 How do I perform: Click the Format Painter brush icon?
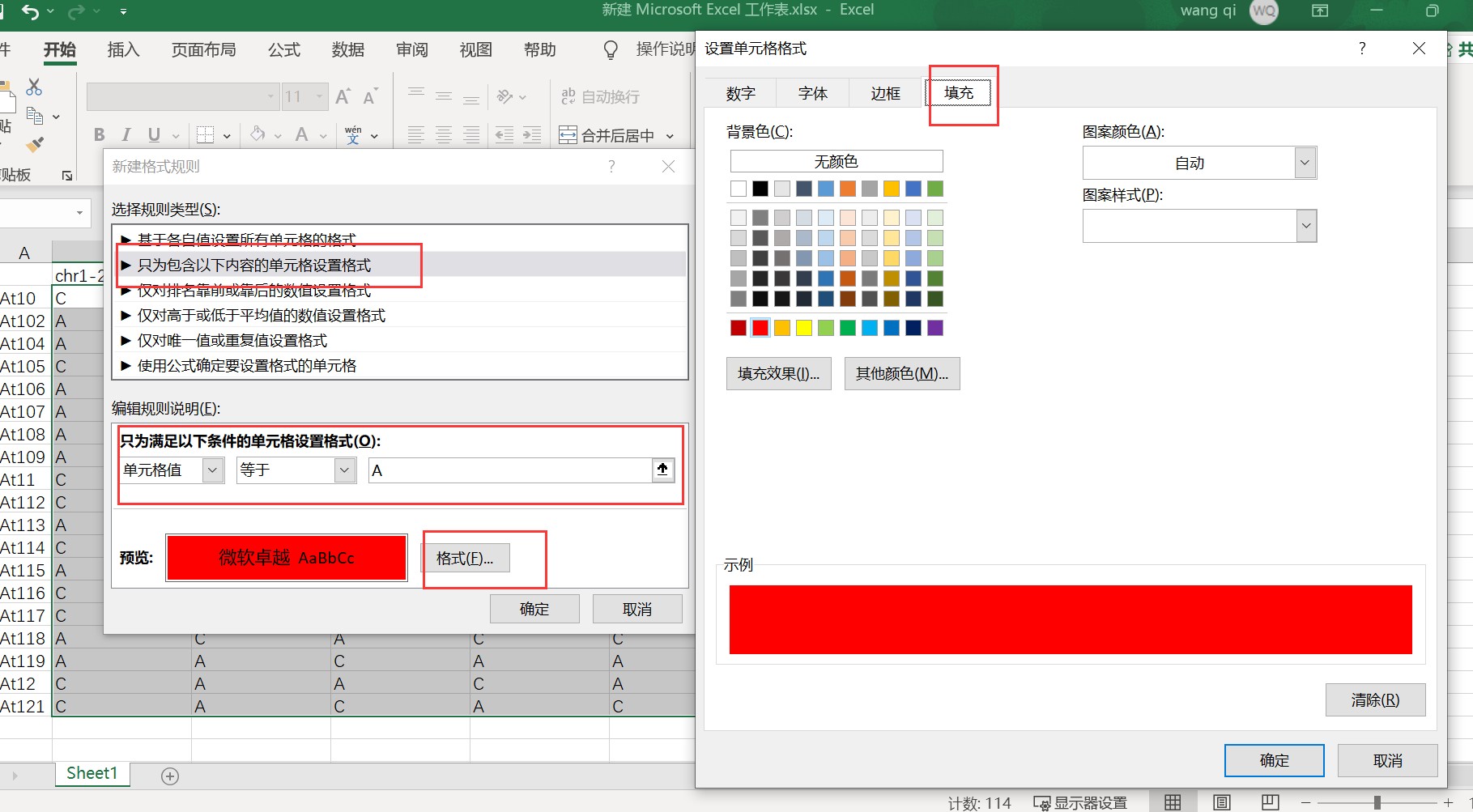(x=35, y=144)
